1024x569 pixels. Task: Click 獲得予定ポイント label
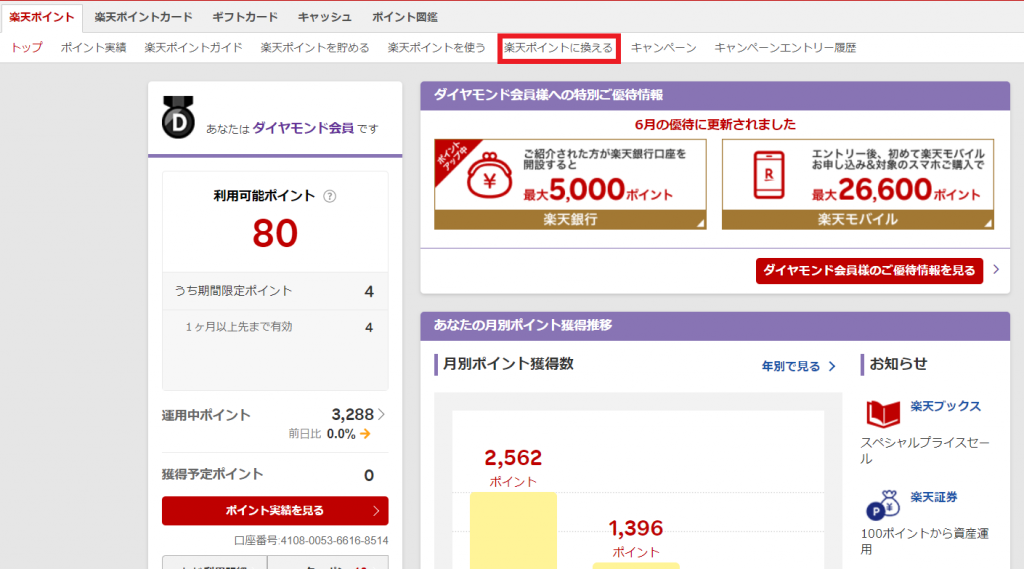coord(212,474)
